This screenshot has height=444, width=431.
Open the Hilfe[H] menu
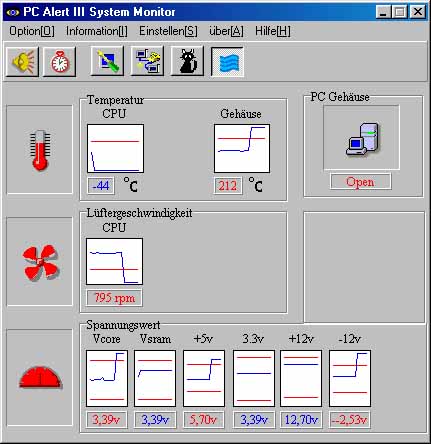tap(273, 31)
